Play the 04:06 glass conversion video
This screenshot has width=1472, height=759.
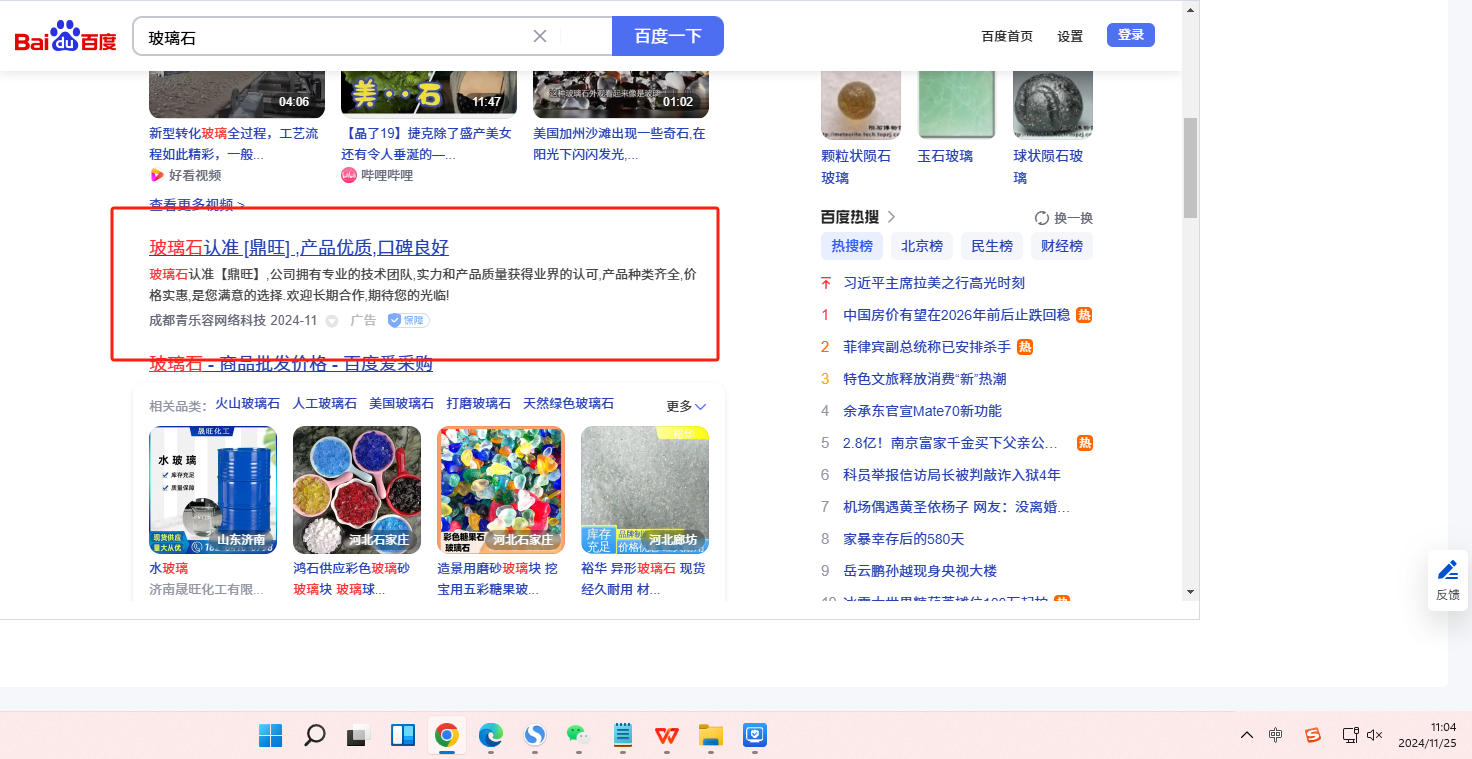237,94
